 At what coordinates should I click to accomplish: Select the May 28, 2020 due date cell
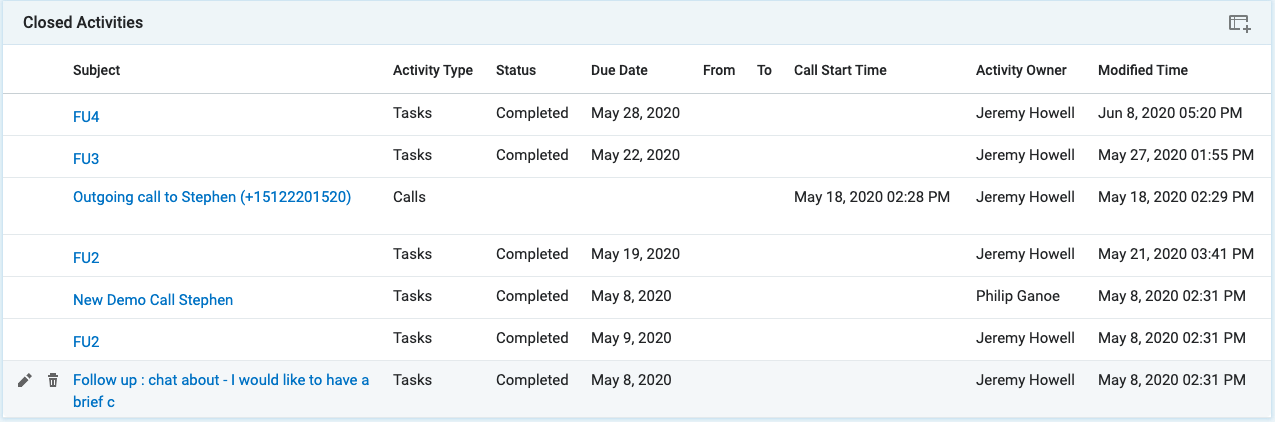tap(635, 113)
